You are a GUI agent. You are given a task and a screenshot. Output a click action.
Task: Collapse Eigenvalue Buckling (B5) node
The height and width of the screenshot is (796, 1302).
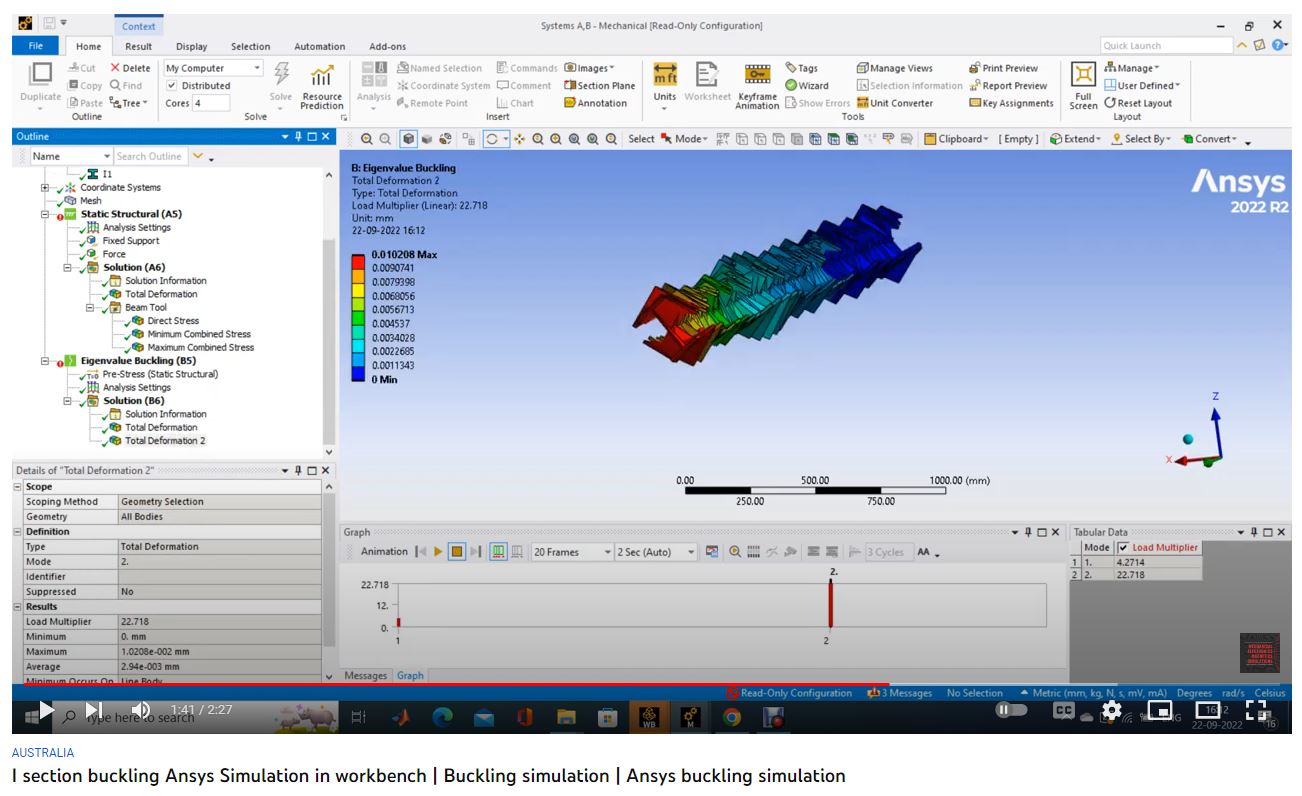click(46, 361)
